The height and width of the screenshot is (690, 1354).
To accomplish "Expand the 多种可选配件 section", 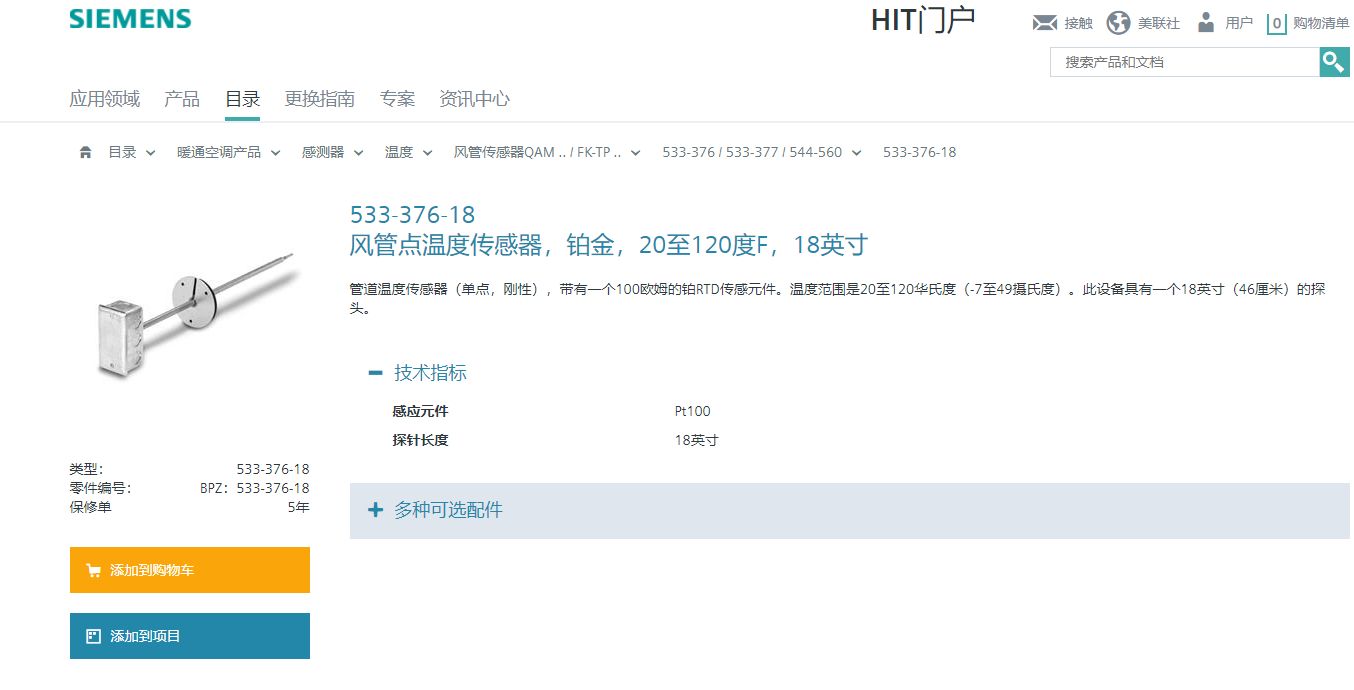I will [x=376, y=510].
